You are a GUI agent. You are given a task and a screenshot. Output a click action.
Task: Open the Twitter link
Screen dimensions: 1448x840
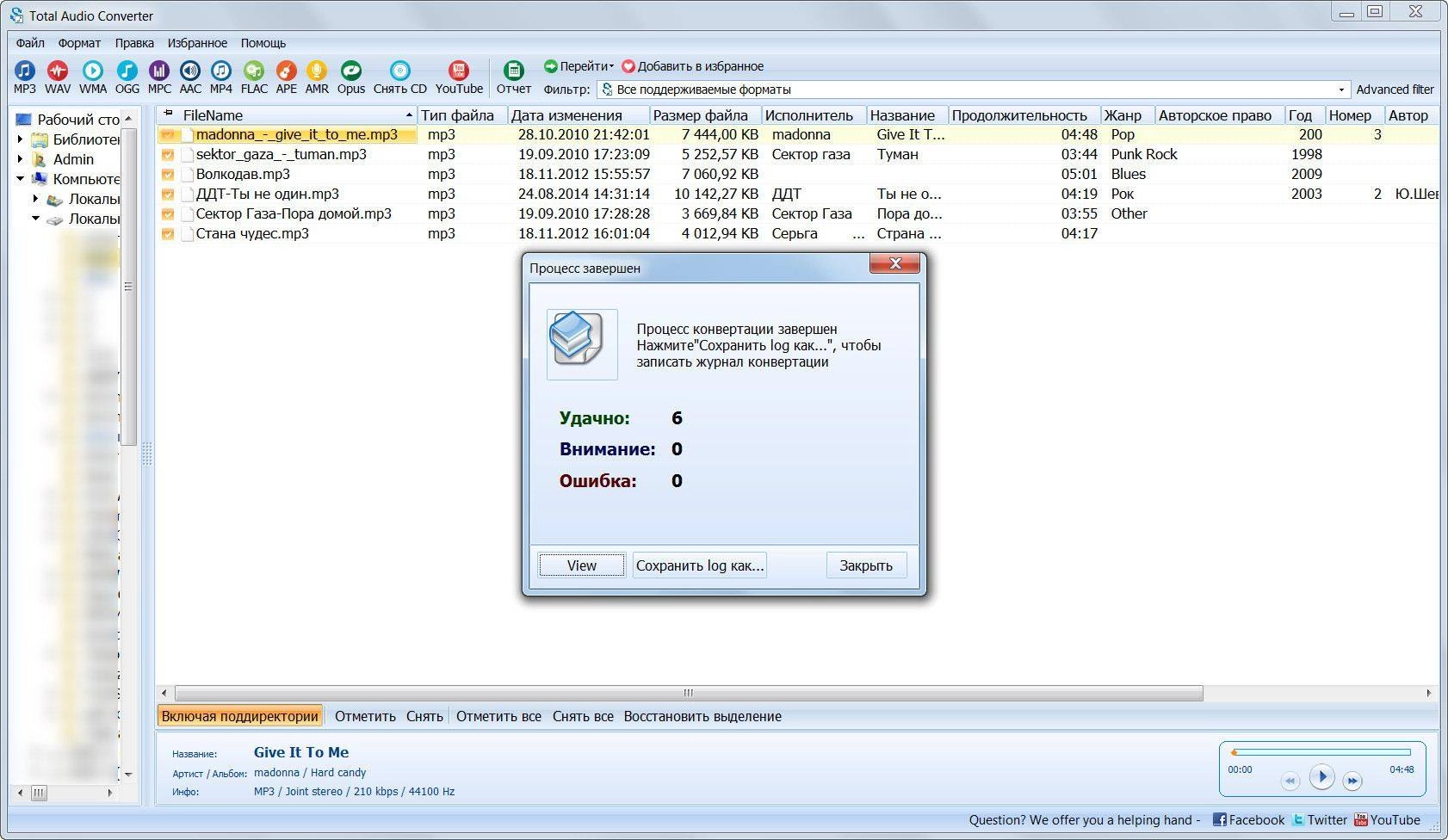[1319, 820]
